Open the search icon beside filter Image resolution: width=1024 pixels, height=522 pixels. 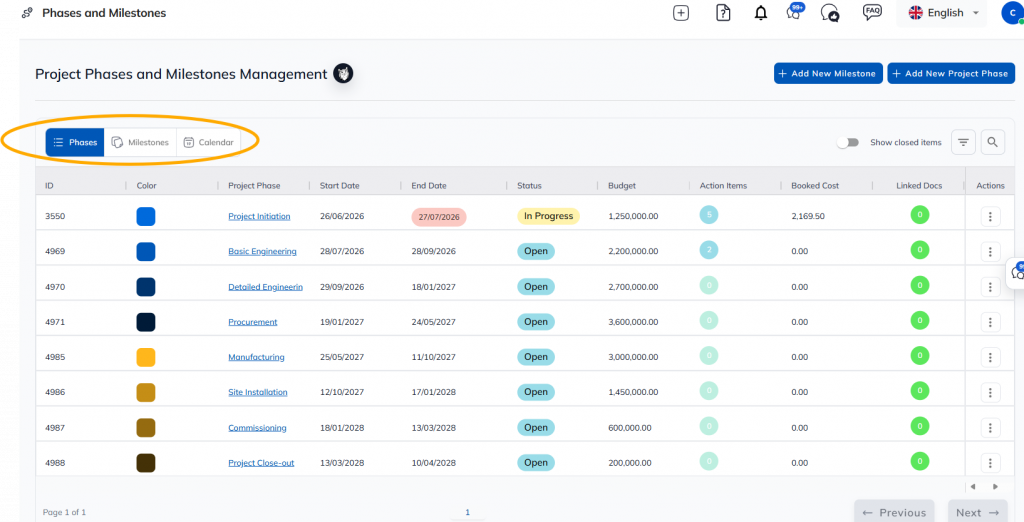[992, 142]
